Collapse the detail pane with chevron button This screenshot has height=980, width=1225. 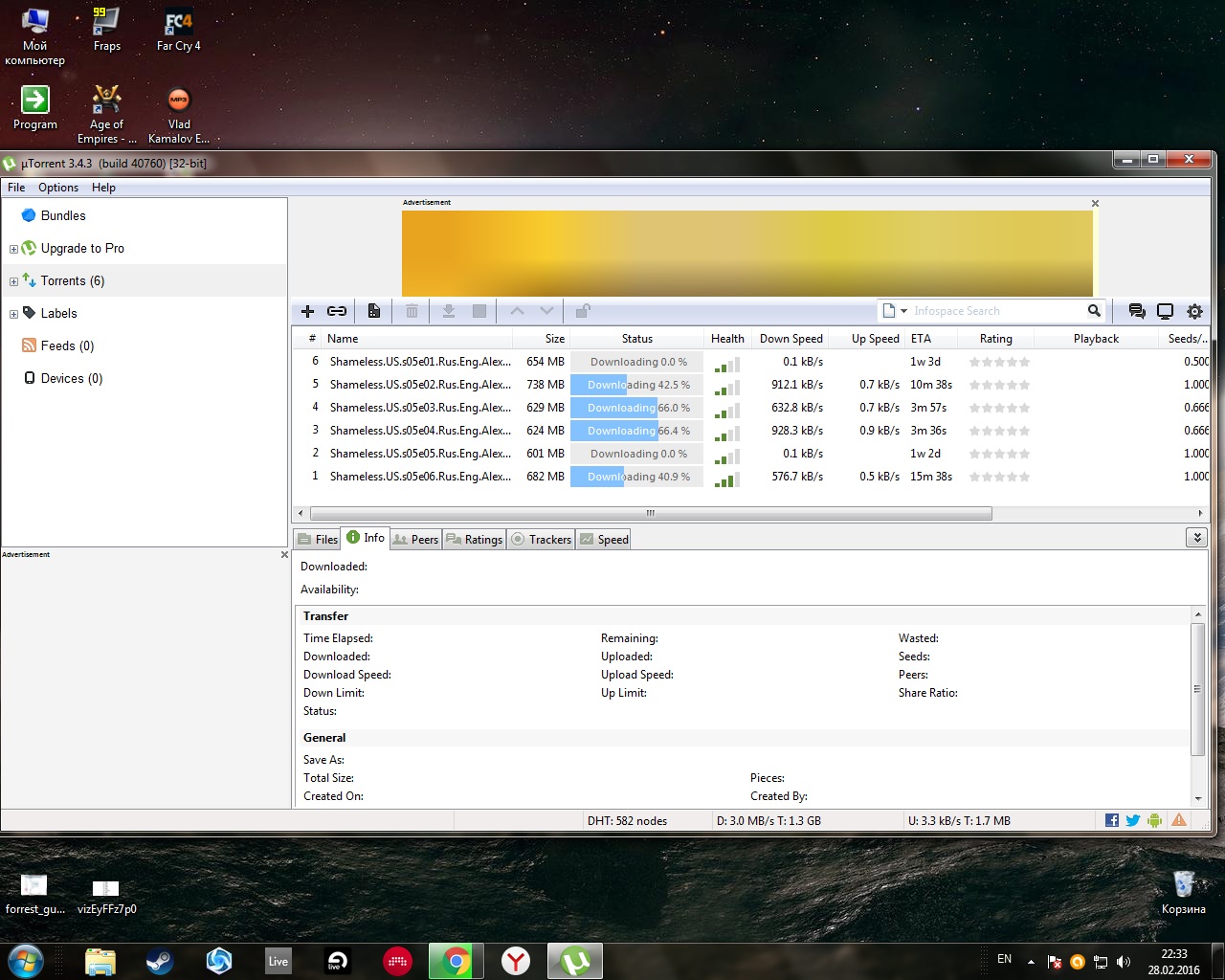click(x=1196, y=538)
